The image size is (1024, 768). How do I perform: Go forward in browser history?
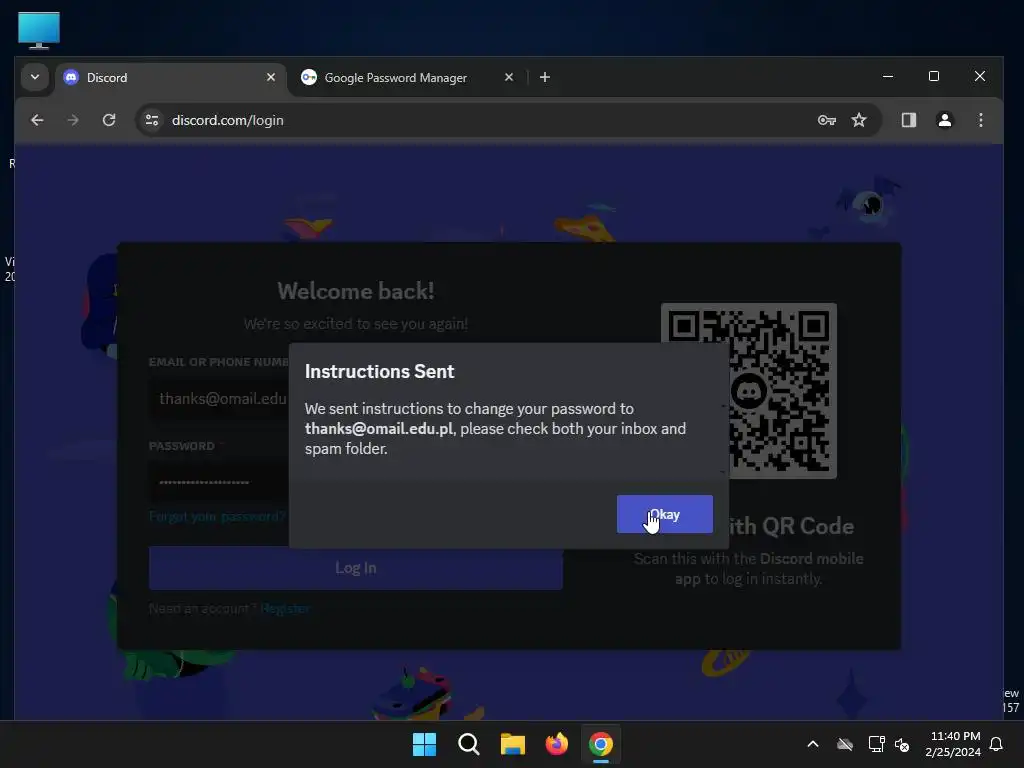[x=73, y=120]
